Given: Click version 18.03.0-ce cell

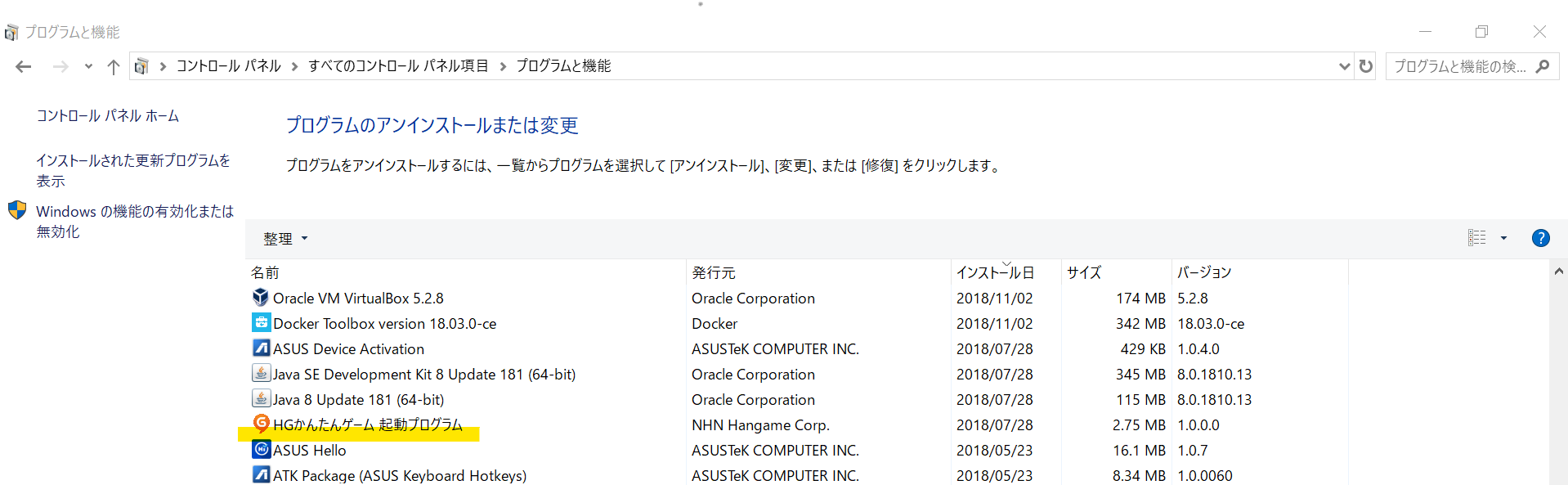Looking at the screenshot, I should click(x=1211, y=323).
